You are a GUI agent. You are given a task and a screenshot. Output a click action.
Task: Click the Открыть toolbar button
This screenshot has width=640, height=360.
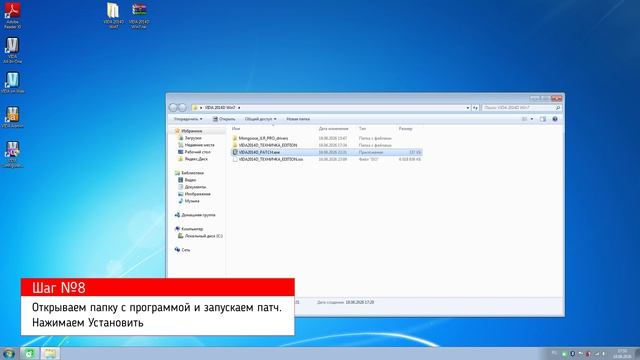tap(224, 119)
